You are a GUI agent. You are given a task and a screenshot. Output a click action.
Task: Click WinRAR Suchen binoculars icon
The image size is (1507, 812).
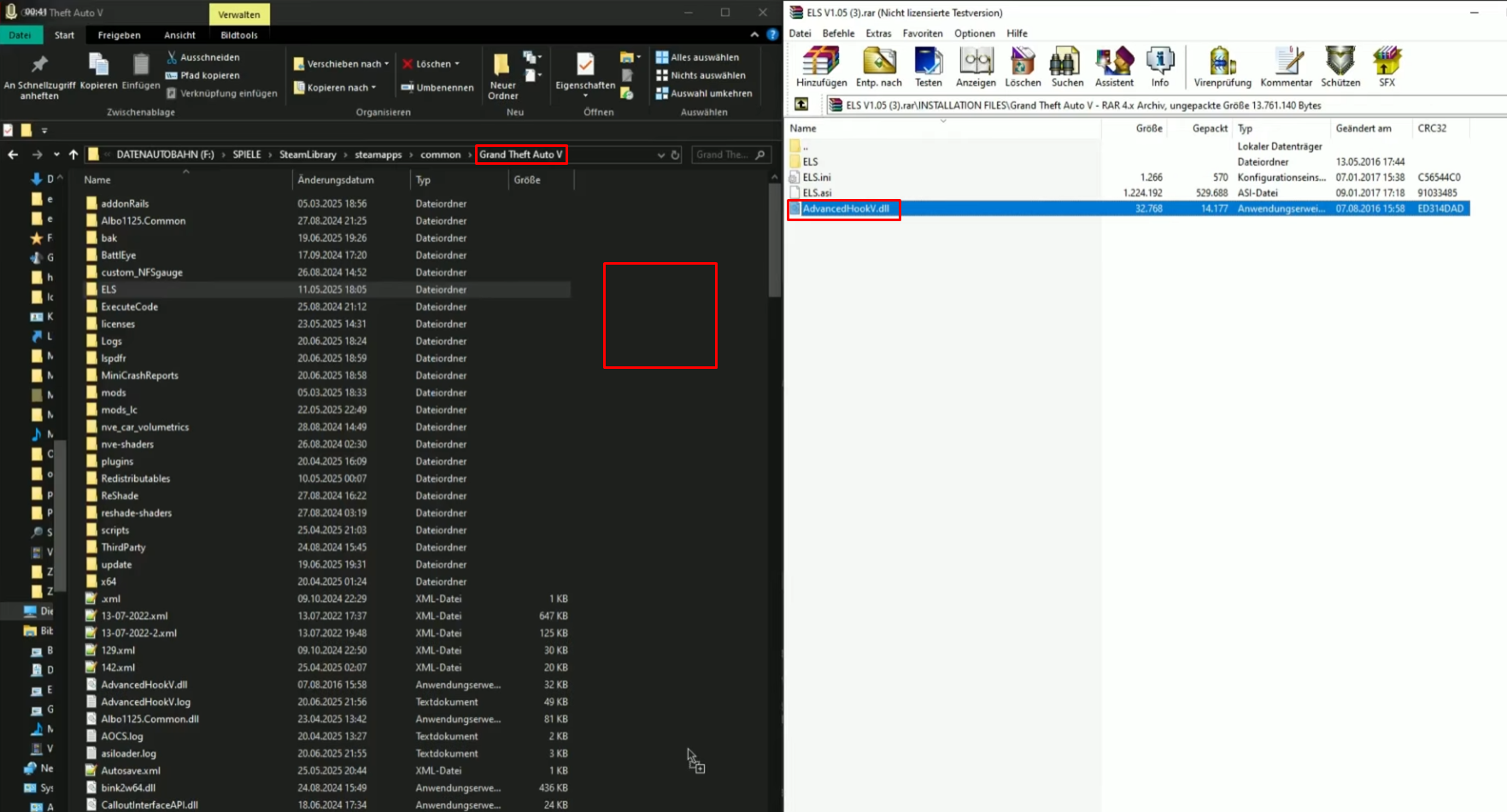click(x=1067, y=67)
